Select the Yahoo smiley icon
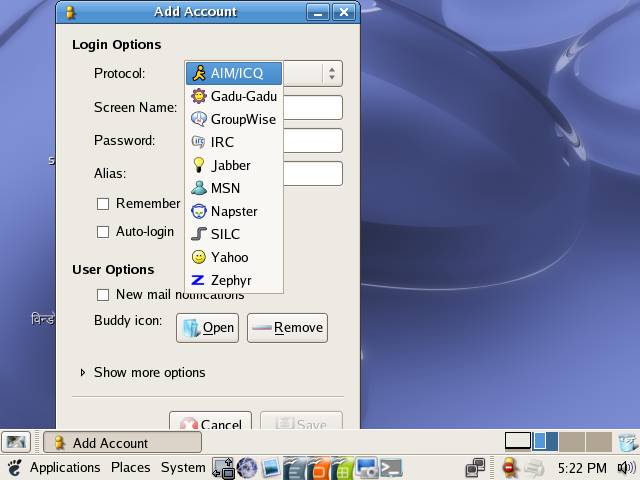Image resolution: width=640 pixels, height=480 pixels. [x=198, y=257]
